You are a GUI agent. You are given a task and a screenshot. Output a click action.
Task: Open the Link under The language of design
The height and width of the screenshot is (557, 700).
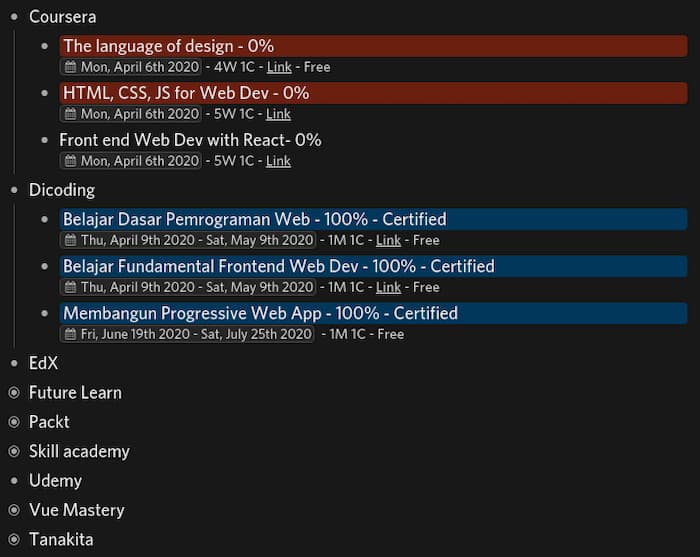(279, 67)
